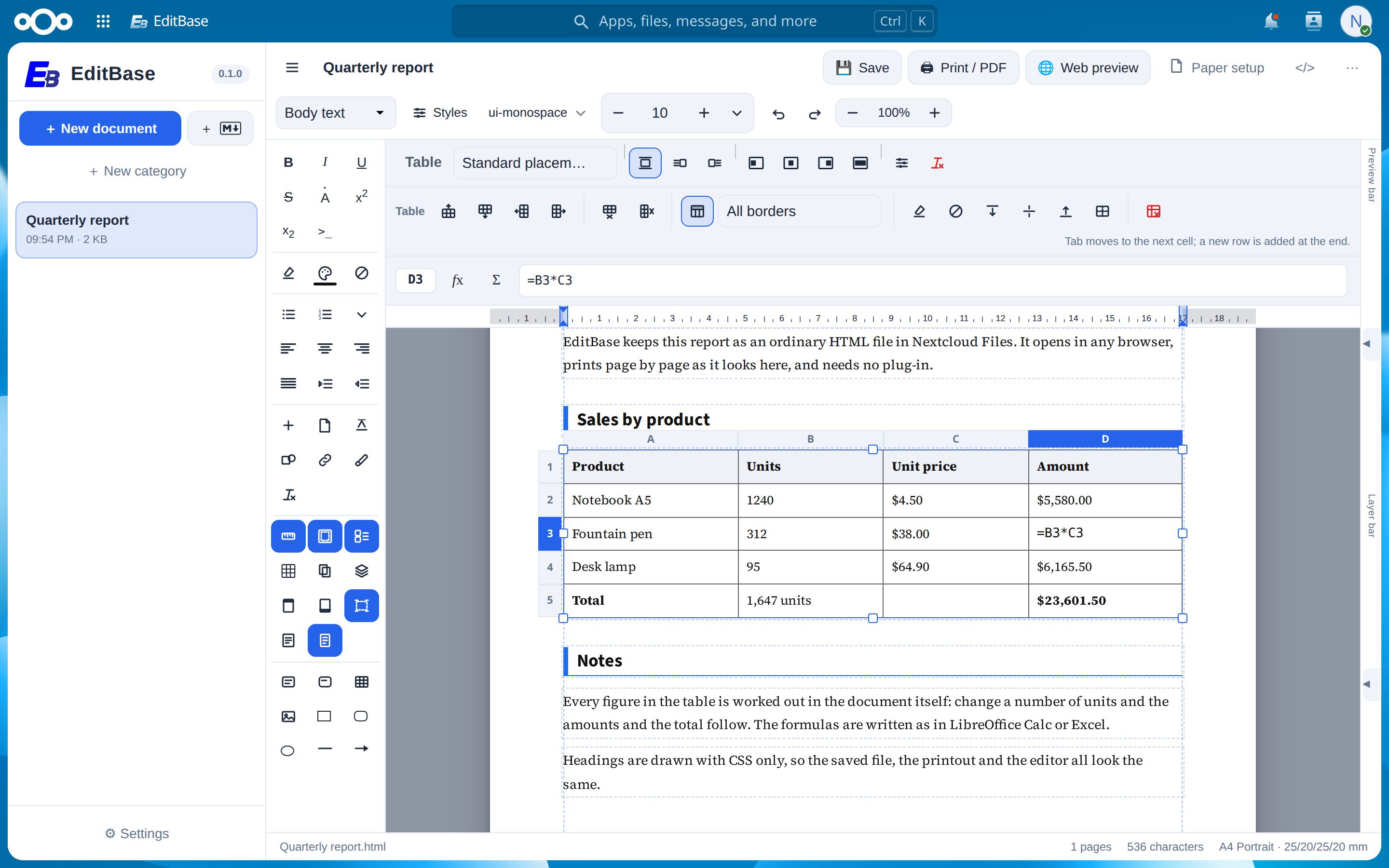Apply superscript formatting
This screenshot has width=1389, height=868.
point(362,197)
